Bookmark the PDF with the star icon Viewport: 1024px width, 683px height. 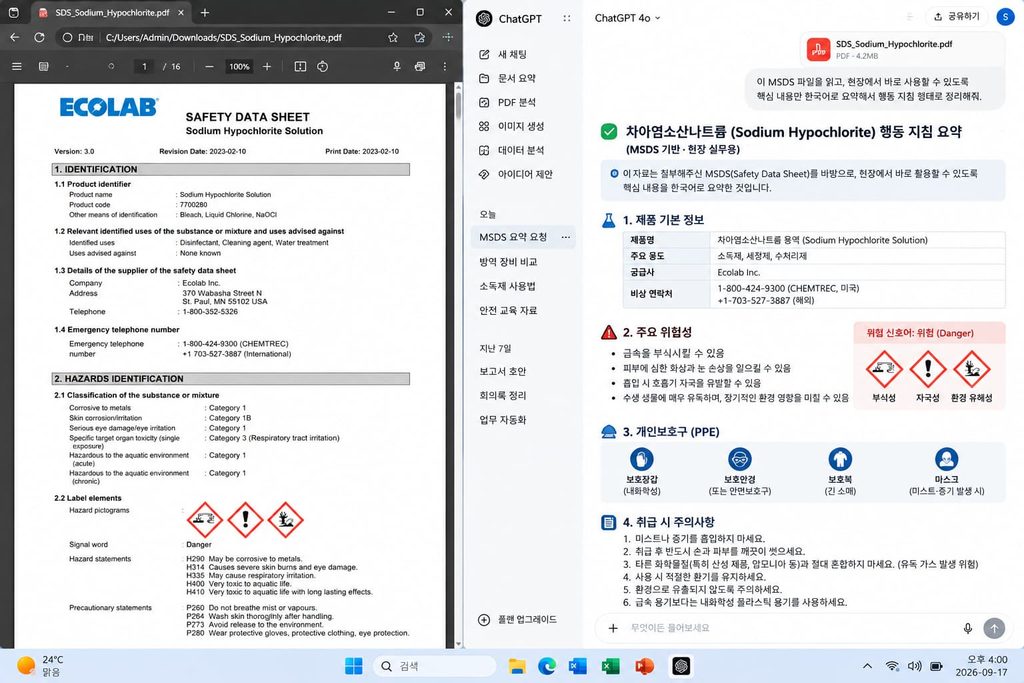[x=392, y=38]
